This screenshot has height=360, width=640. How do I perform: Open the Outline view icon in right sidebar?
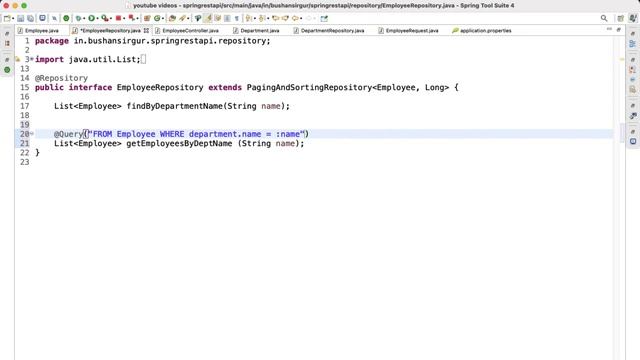pyautogui.click(x=633, y=44)
